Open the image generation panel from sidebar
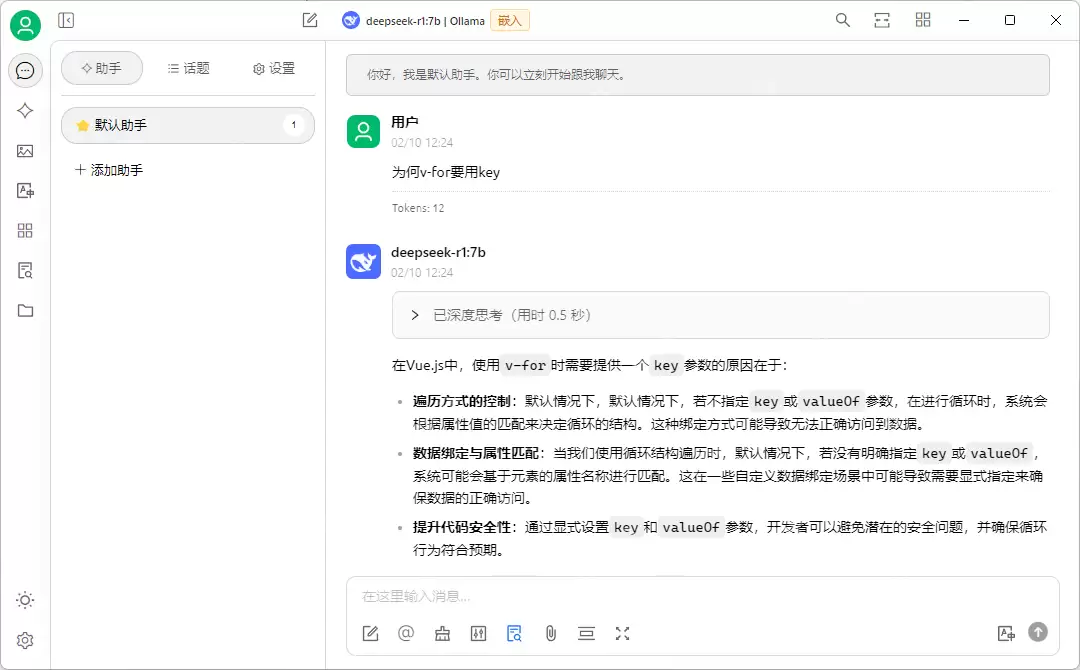1080x670 pixels. coord(25,151)
